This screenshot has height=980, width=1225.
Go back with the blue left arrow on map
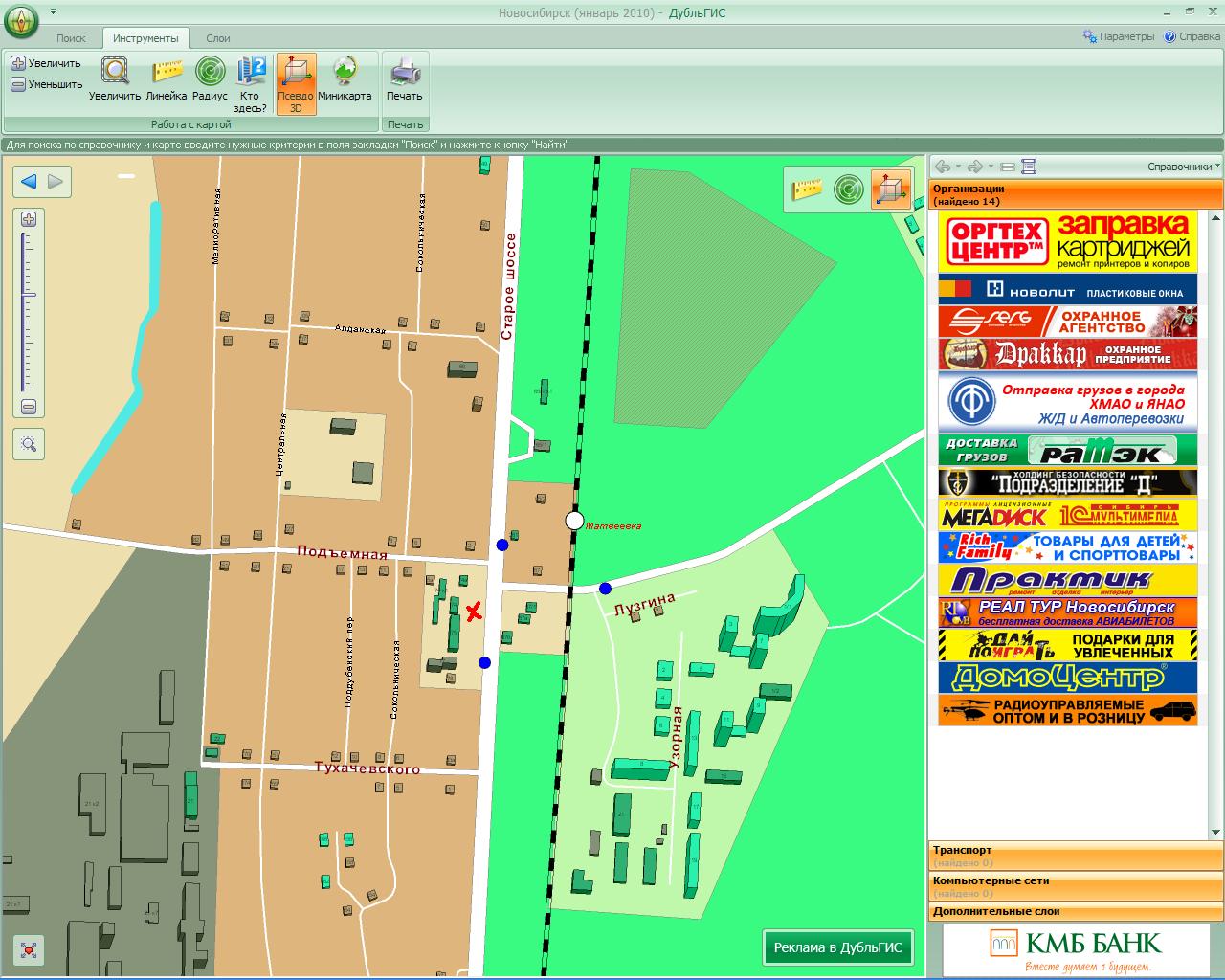29,182
